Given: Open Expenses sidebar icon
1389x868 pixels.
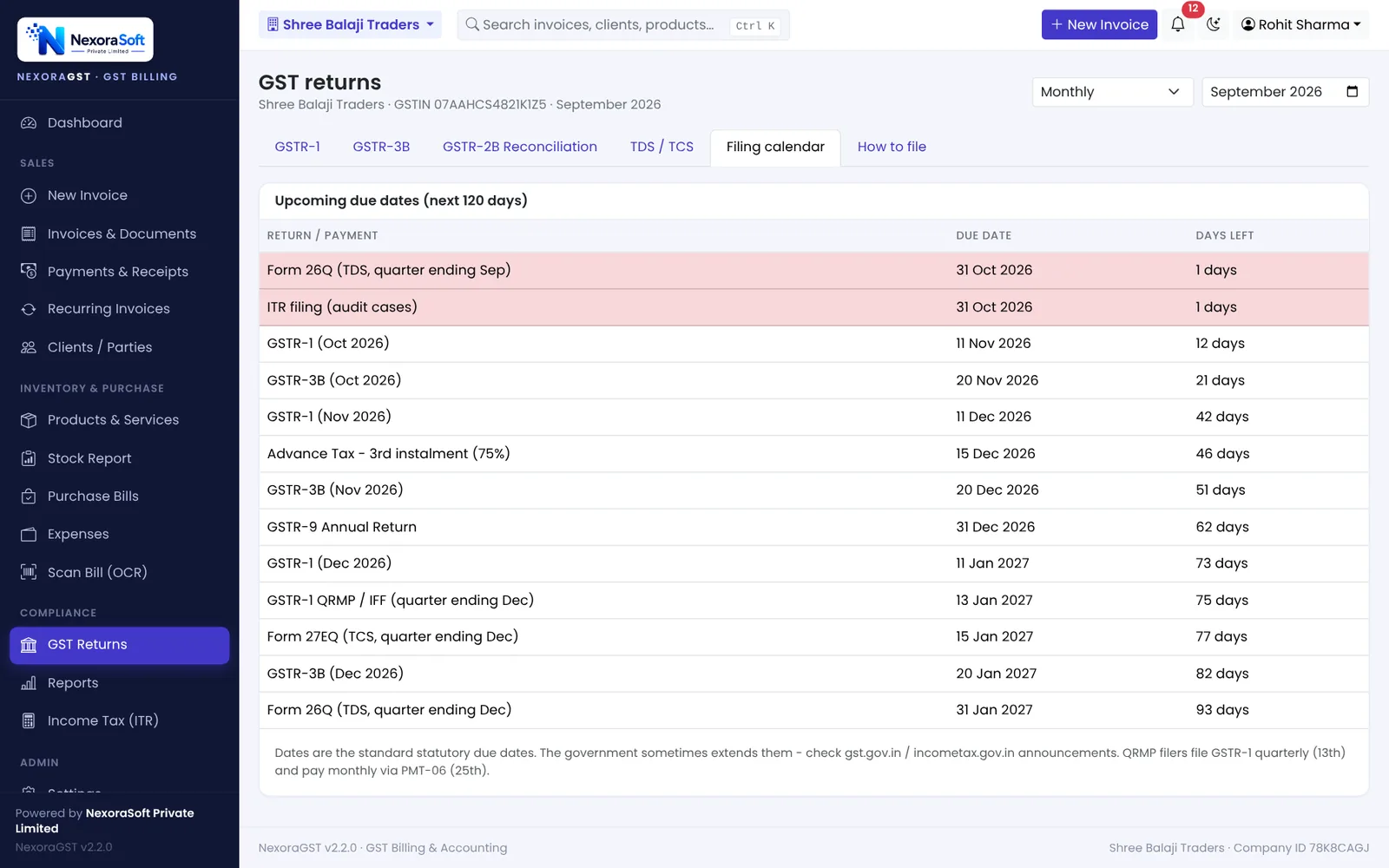Looking at the screenshot, I should point(29,535).
